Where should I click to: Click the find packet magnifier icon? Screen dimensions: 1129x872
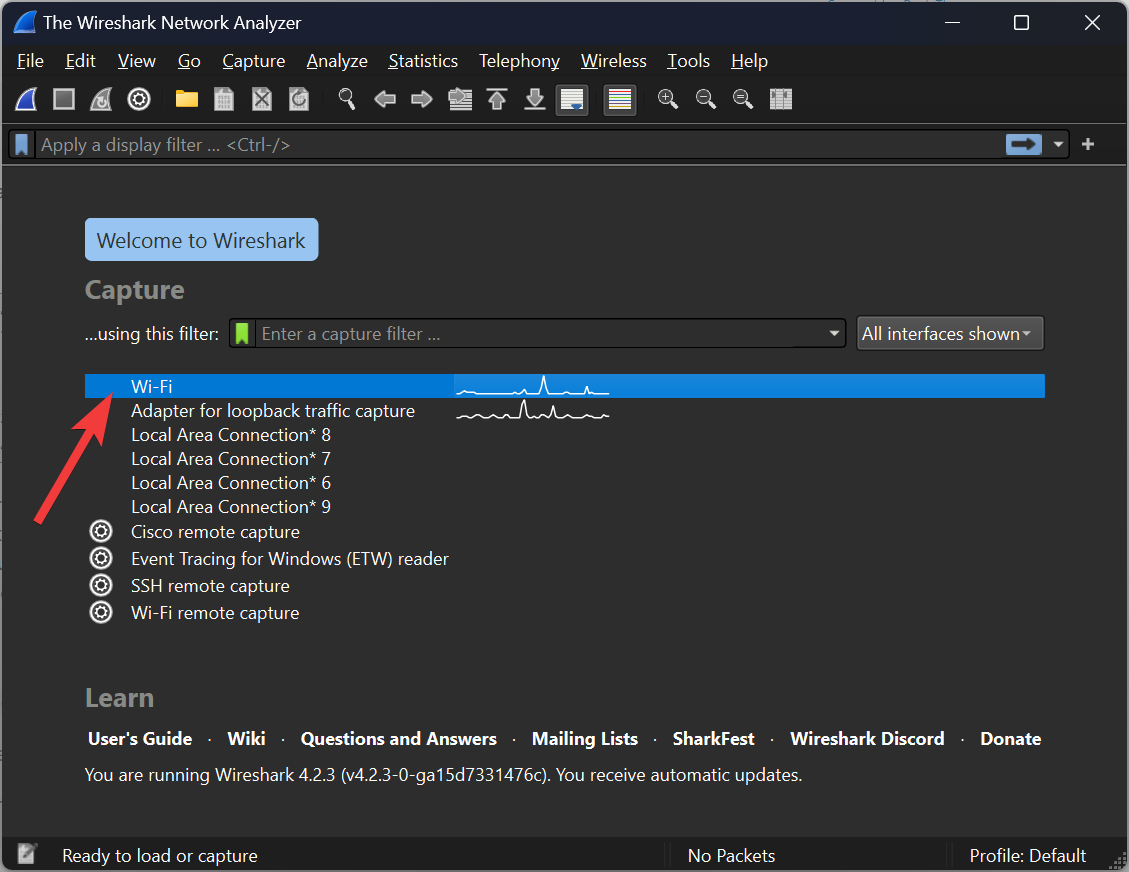(x=347, y=99)
